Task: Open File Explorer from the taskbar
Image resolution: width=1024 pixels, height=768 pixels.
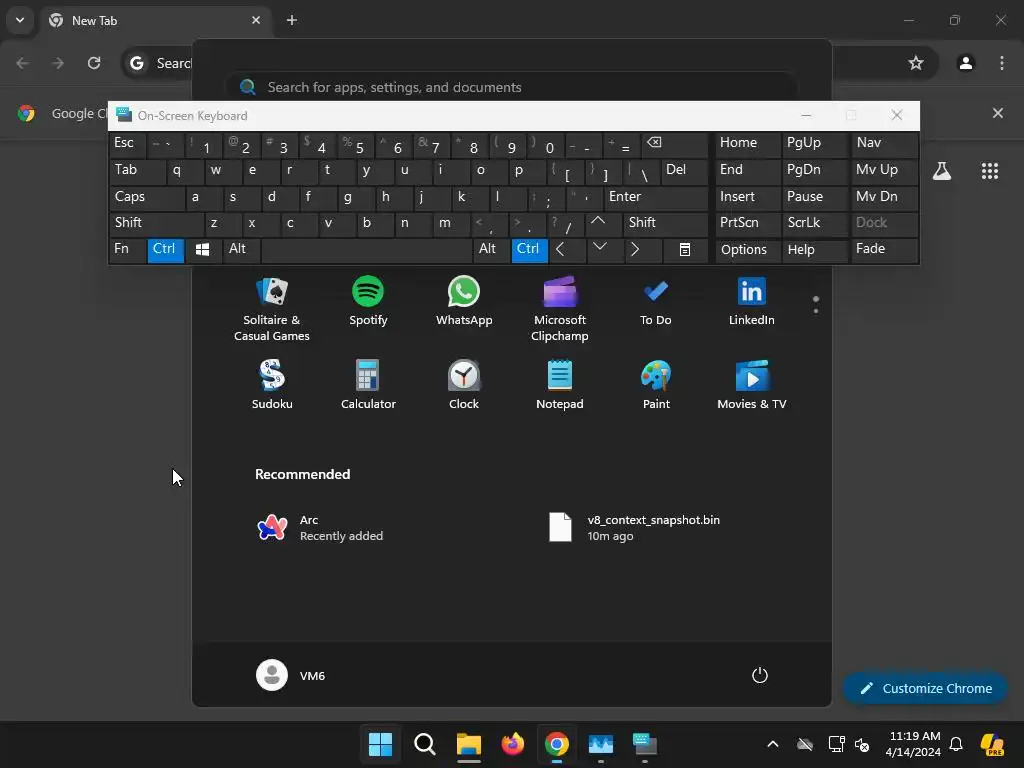Action: (x=468, y=744)
